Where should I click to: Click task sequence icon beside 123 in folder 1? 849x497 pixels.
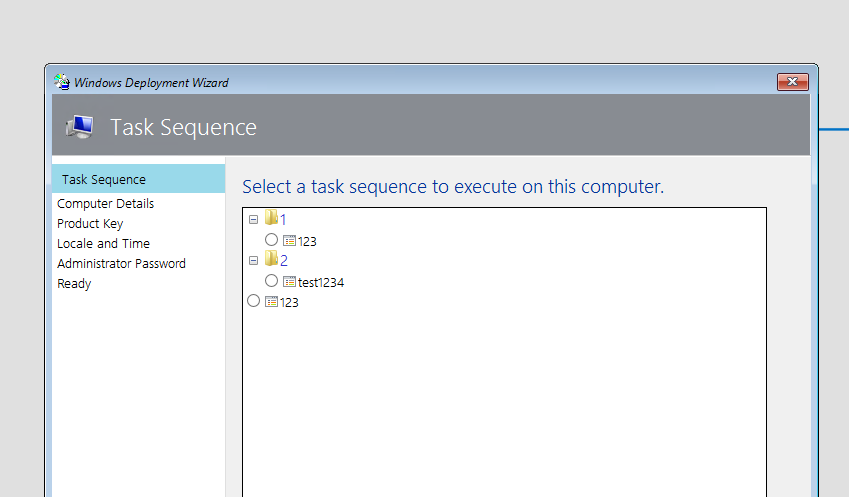[290, 241]
